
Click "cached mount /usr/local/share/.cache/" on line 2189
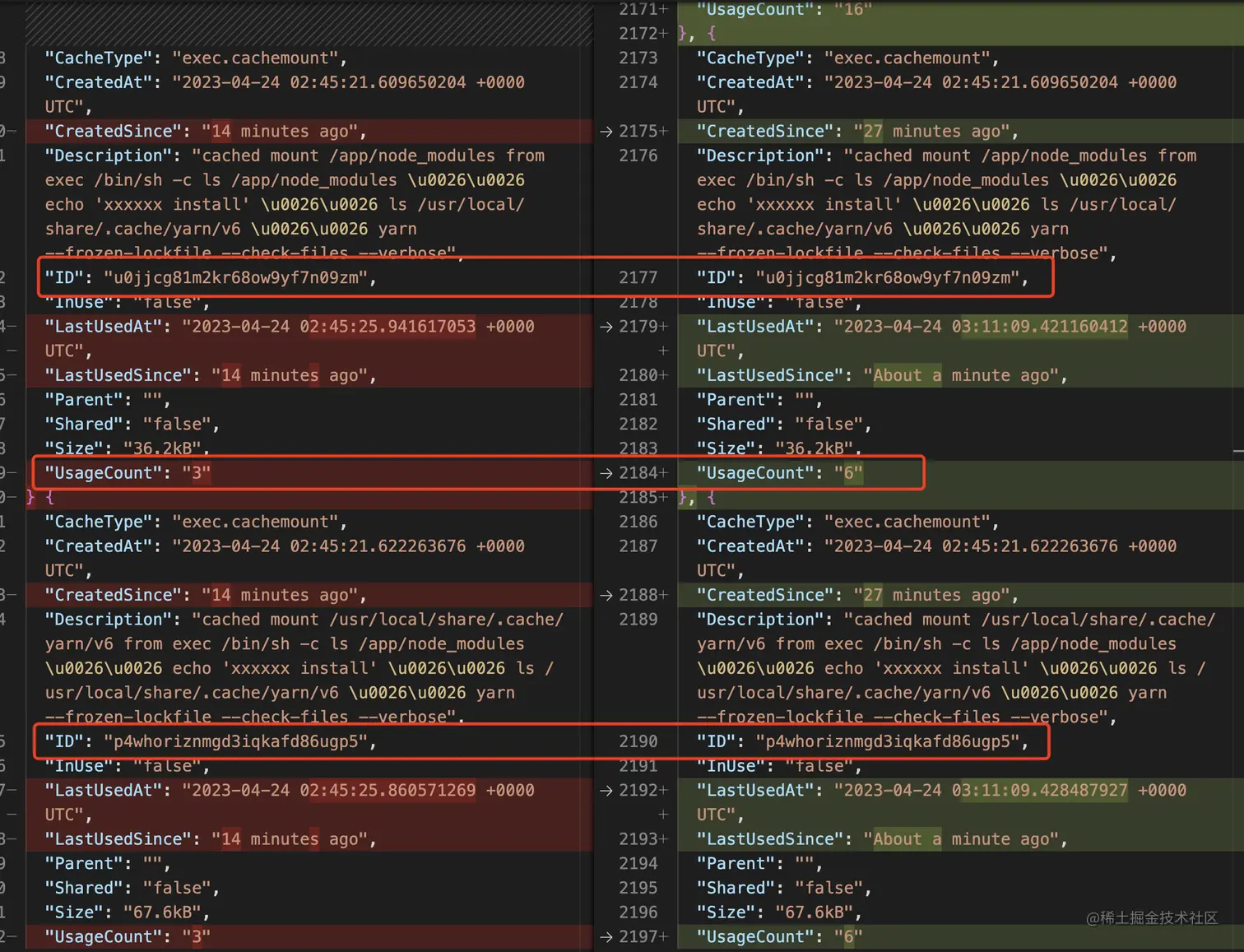point(1030,620)
